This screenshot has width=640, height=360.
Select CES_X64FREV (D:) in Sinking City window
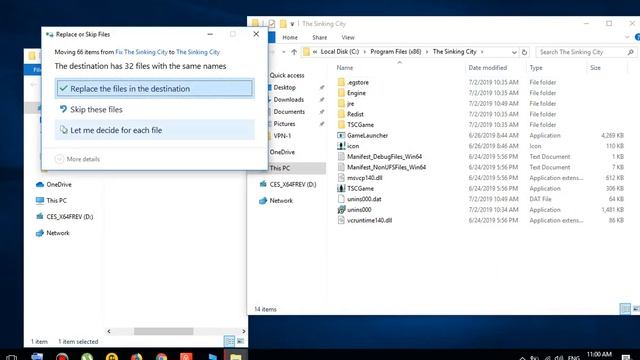[293, 184]
